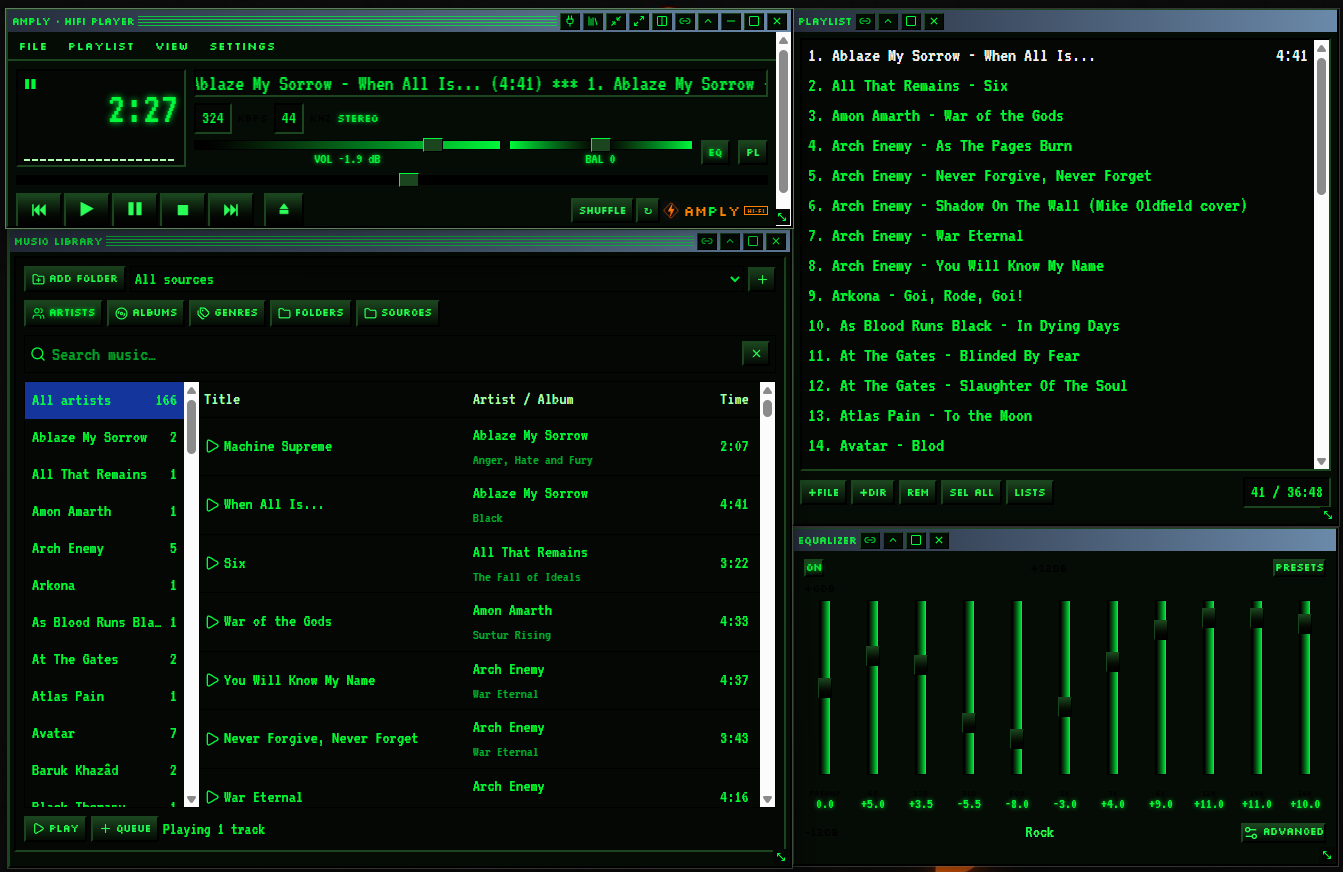Toggle the PL playlist button in player
Viewport: 1343px width, 872px height.
click(752, 152)
